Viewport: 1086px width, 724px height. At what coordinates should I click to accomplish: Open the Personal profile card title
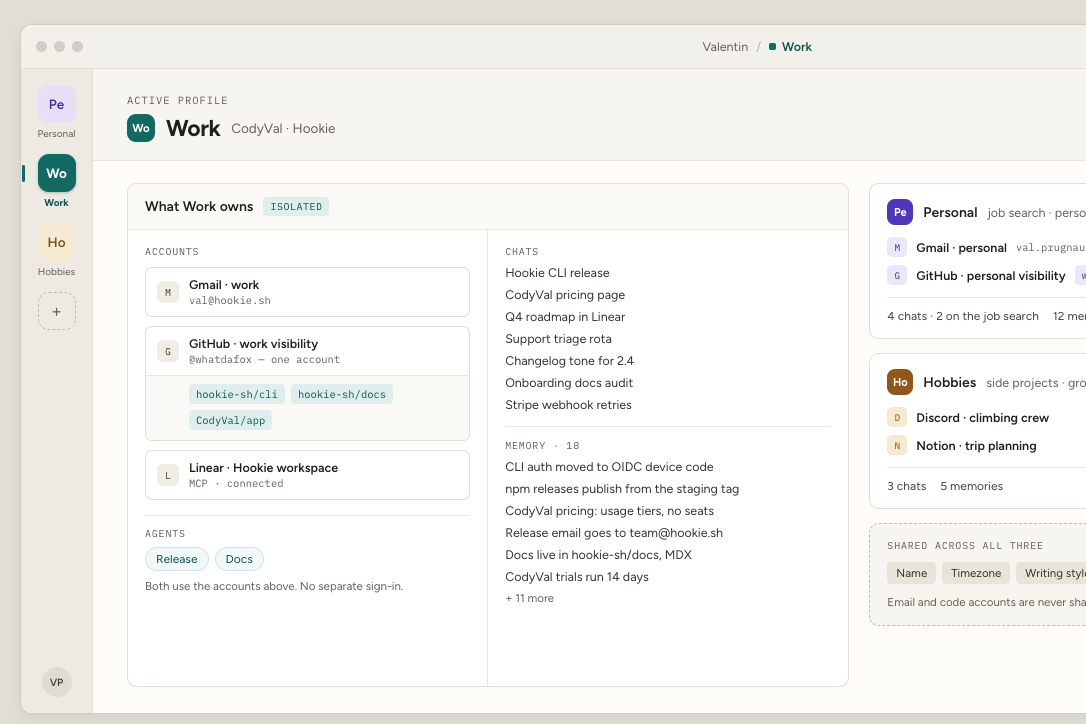point(950,212)
